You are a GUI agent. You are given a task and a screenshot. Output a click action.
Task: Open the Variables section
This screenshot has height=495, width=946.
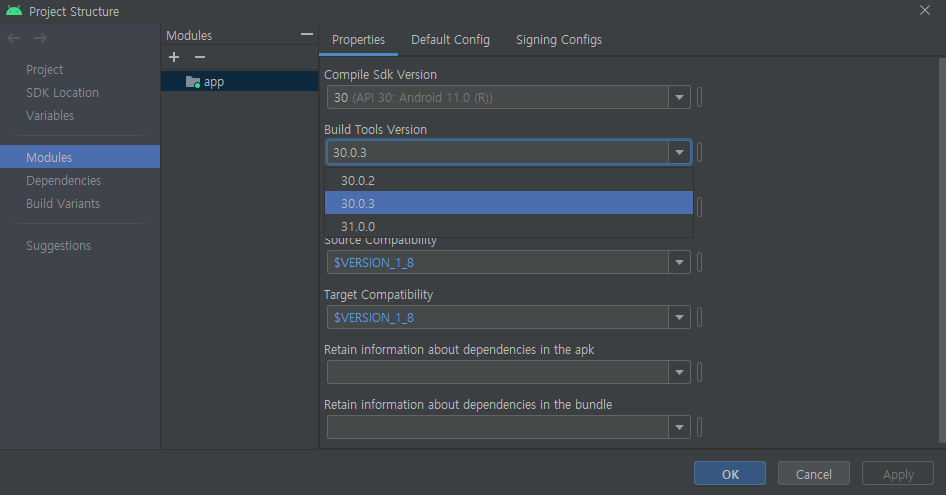point(49,115)
